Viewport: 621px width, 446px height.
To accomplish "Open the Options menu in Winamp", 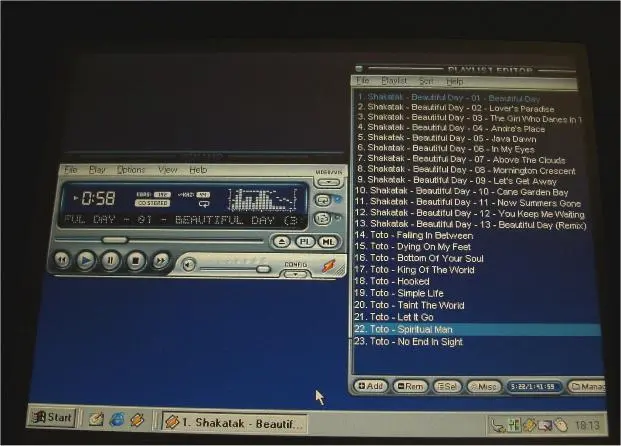I will point(131,170).
